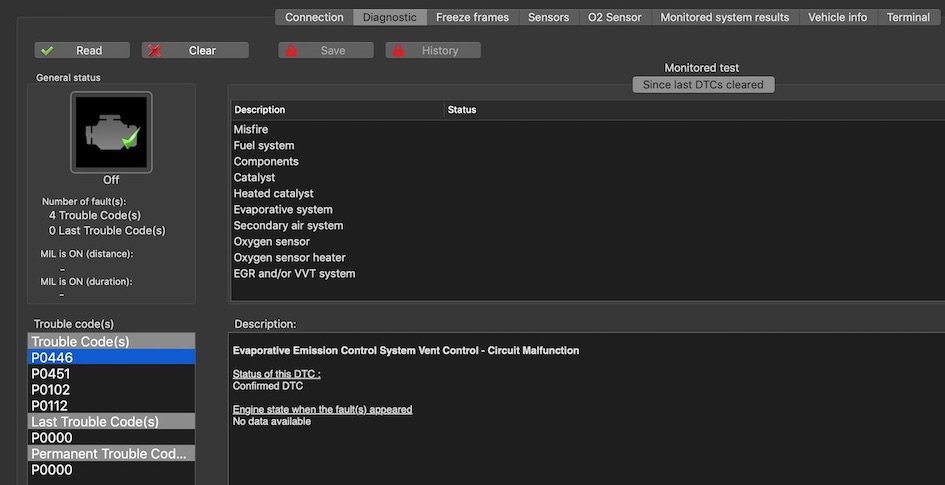This screenshot has width=945, height=485.
Task: Select trouble code P0102
Action: 51,390
